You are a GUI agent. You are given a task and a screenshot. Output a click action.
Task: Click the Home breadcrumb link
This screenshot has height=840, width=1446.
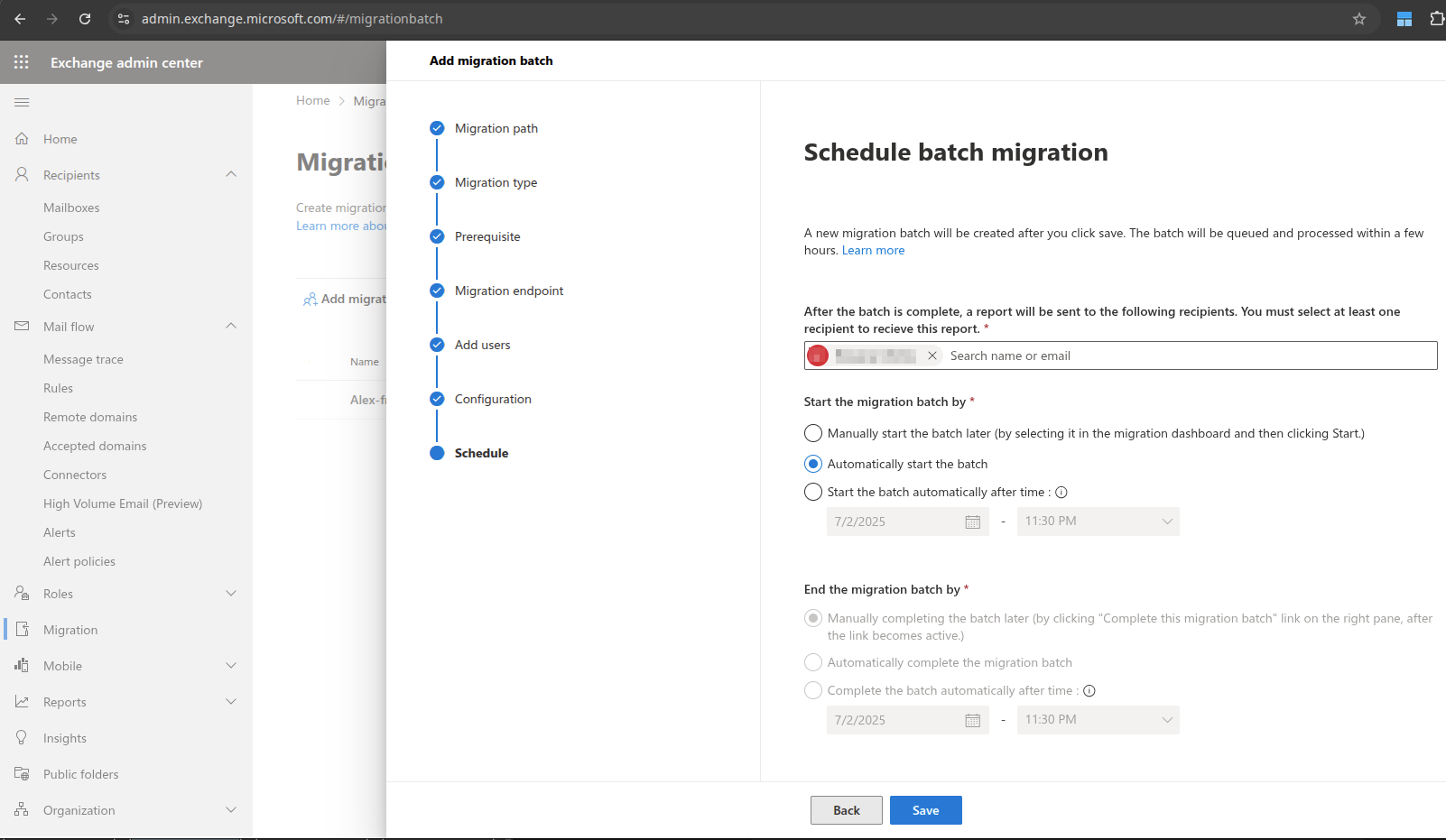313,100
